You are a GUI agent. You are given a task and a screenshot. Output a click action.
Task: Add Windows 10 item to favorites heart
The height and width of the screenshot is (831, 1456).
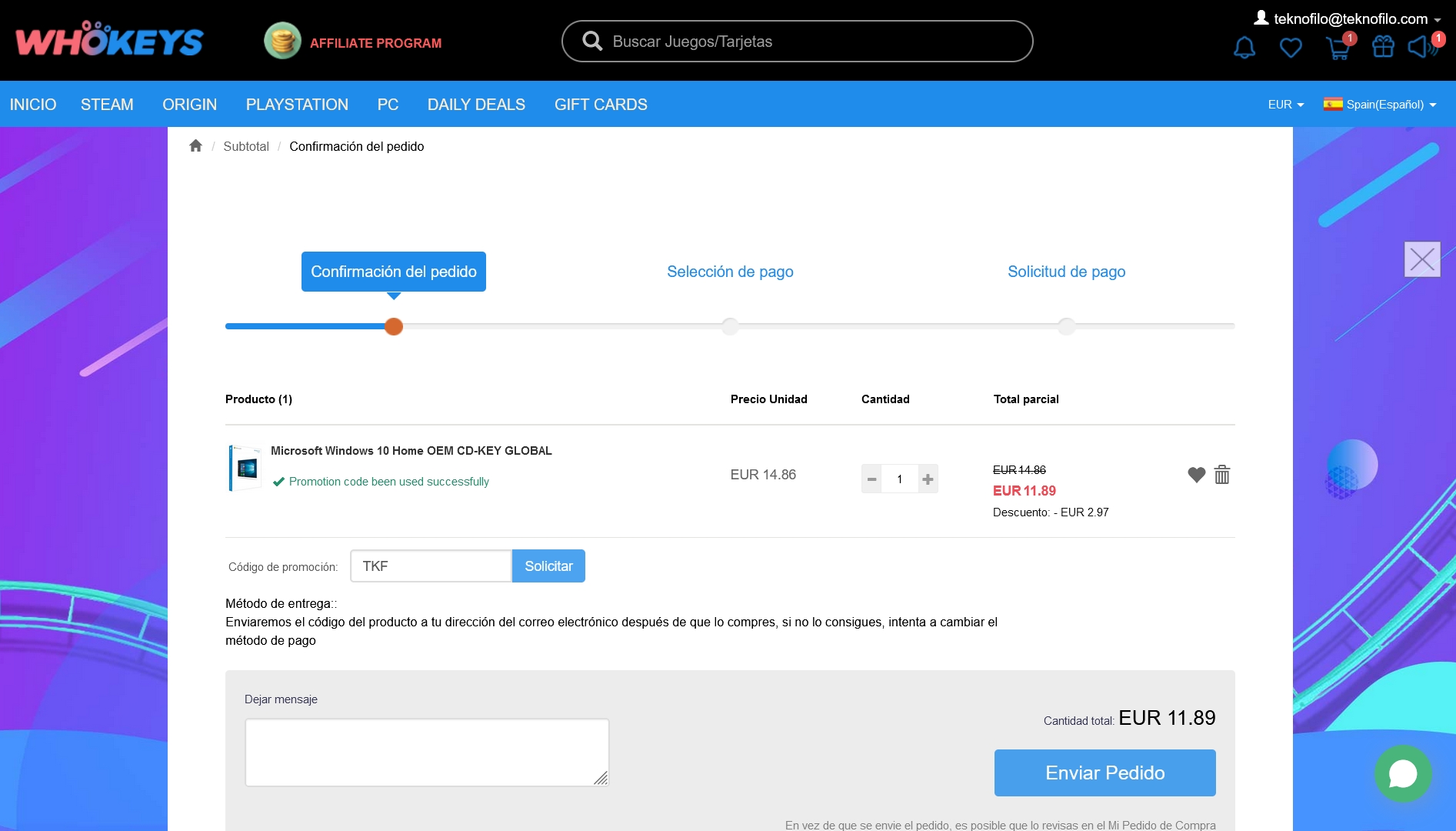point(1196,475)
